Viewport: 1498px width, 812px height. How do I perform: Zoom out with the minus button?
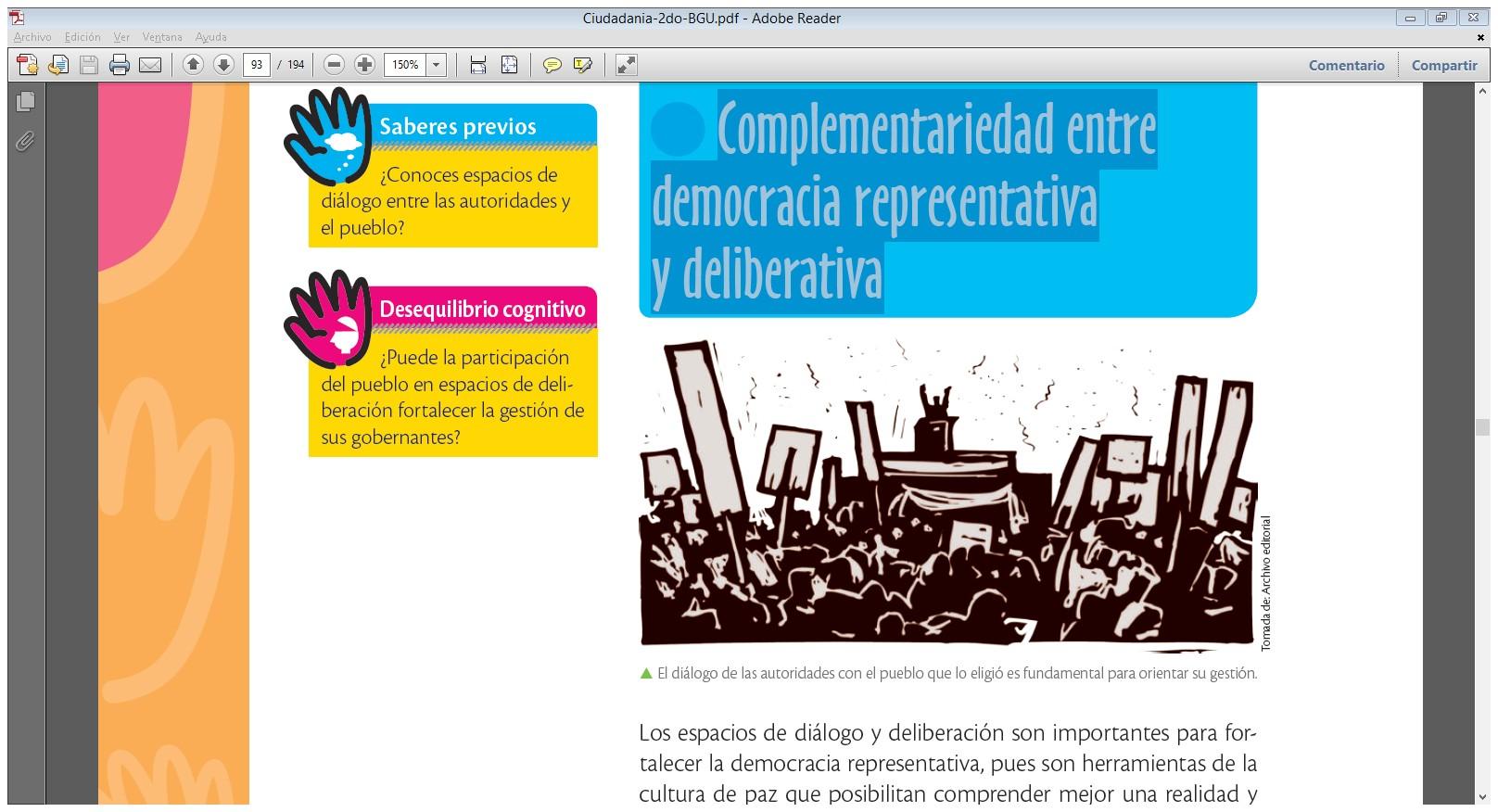coord(335,65)
